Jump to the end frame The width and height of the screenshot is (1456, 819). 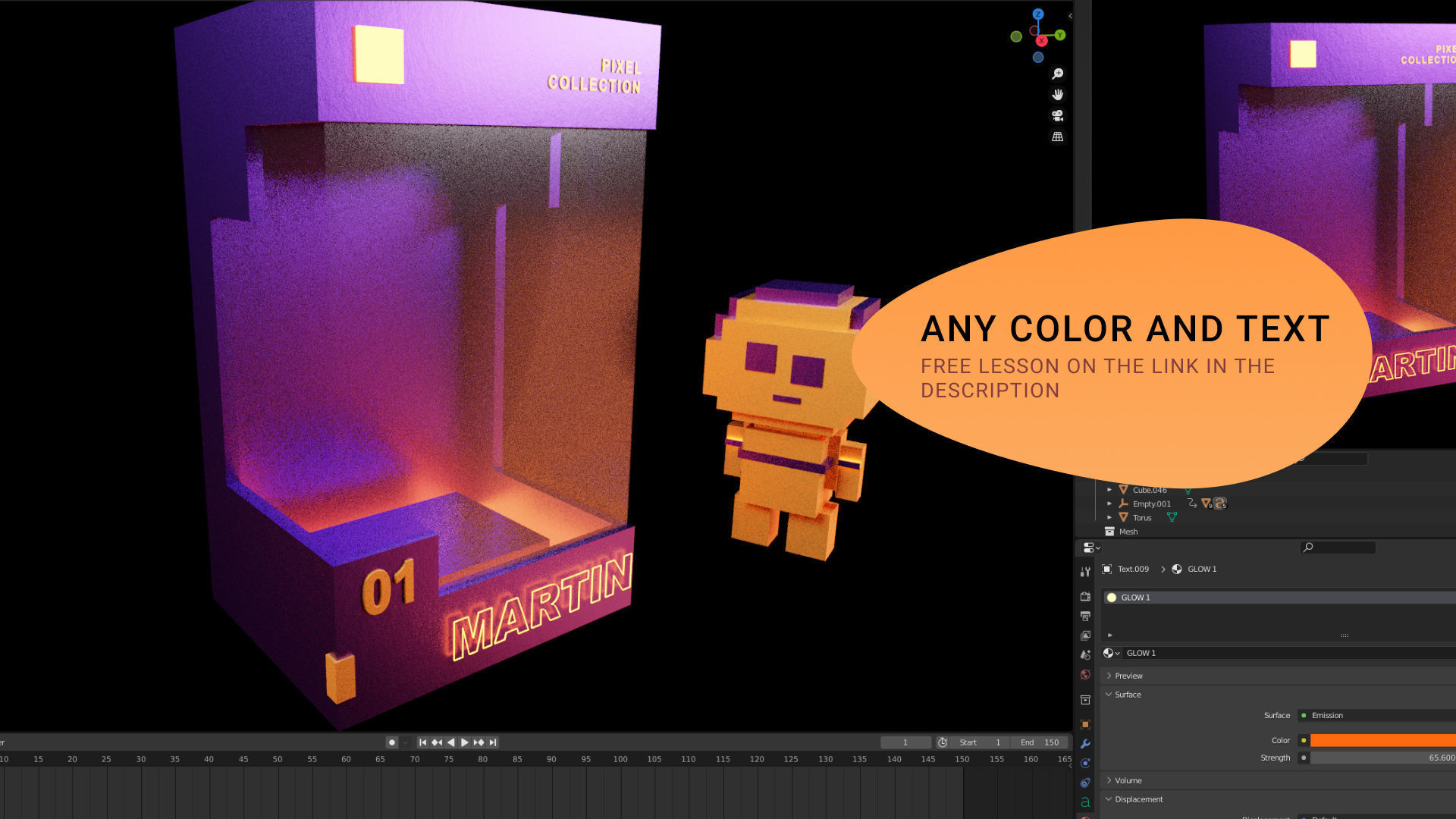click(x=493, y=742)
